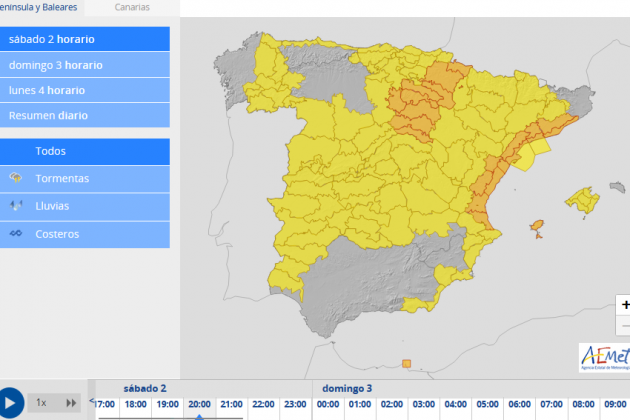Select sábado 2 horario
The width and height of the screenshot is (630, 420).
85,39
